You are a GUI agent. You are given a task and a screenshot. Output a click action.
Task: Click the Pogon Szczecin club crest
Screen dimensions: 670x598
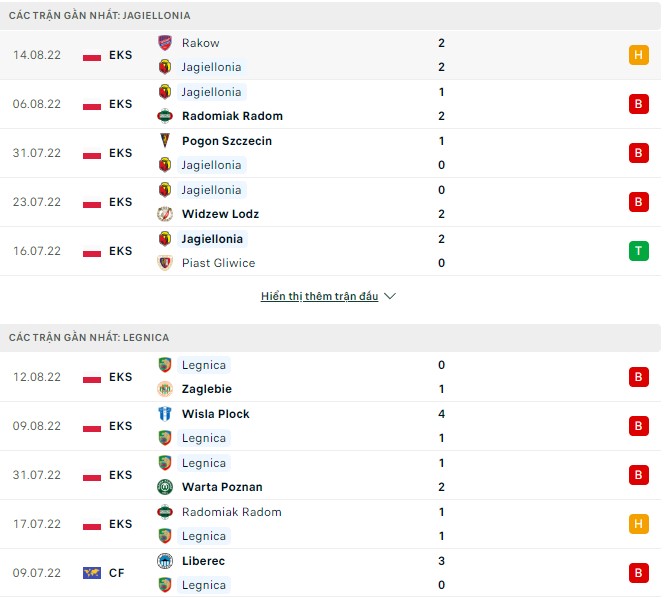tap(165, 141)
